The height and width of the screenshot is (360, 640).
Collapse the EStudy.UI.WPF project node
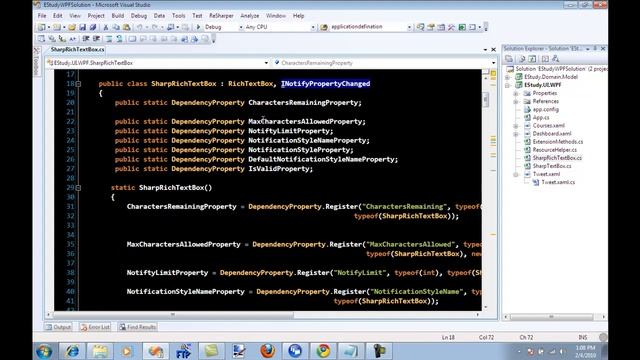[x=508, y=85]
